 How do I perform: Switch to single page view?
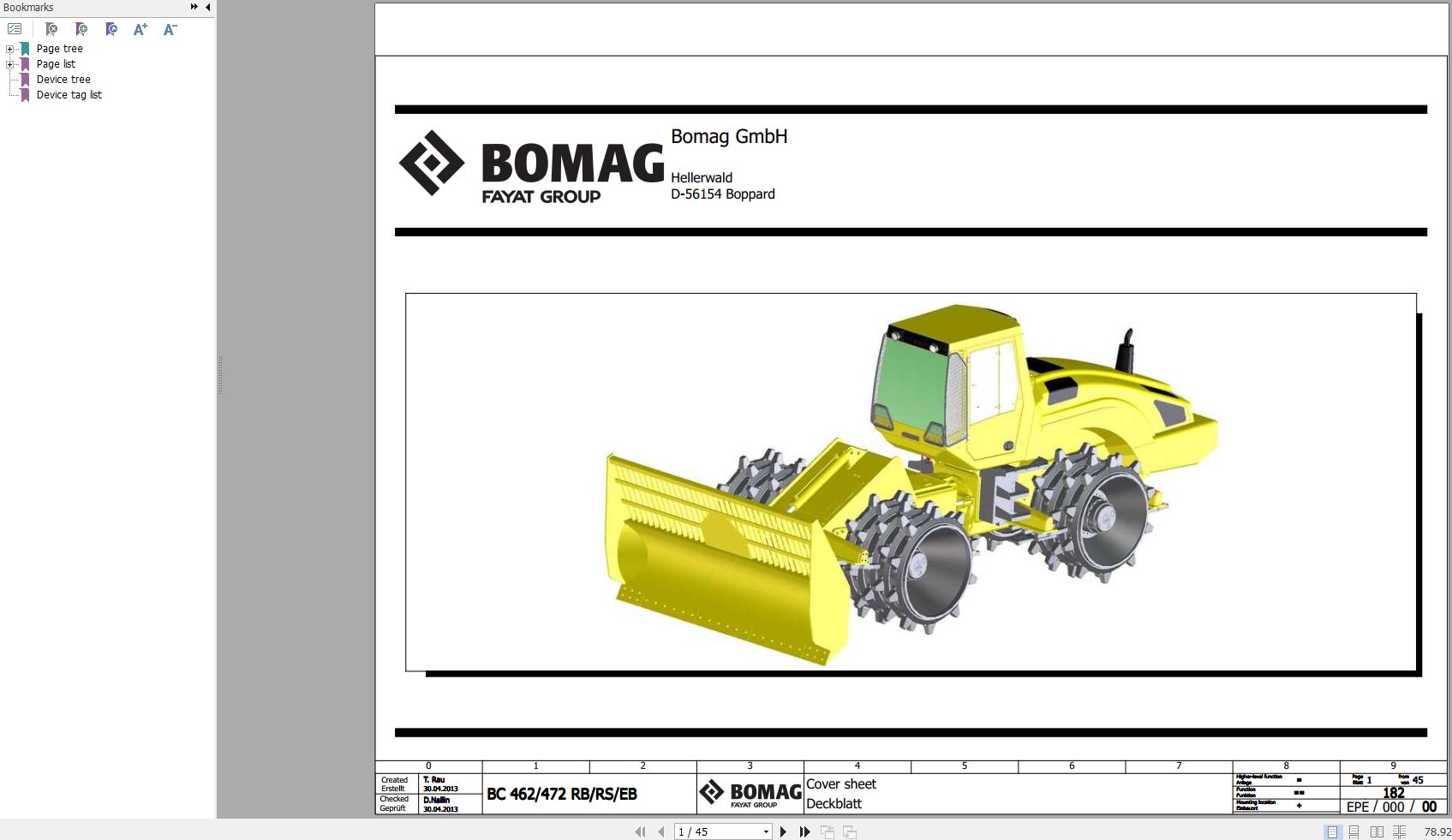click(x=1332, y=831)
